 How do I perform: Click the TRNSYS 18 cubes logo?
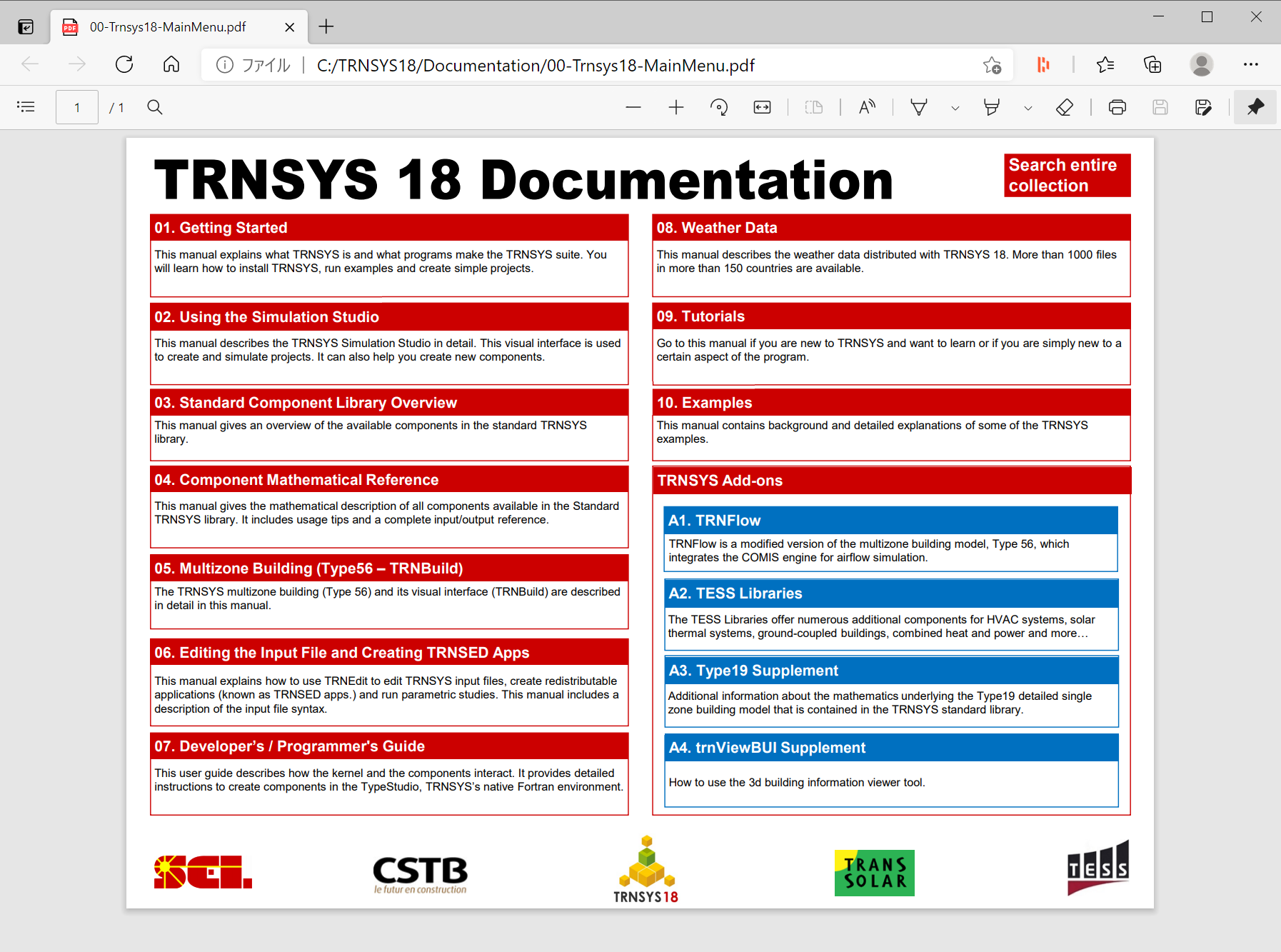646,869
